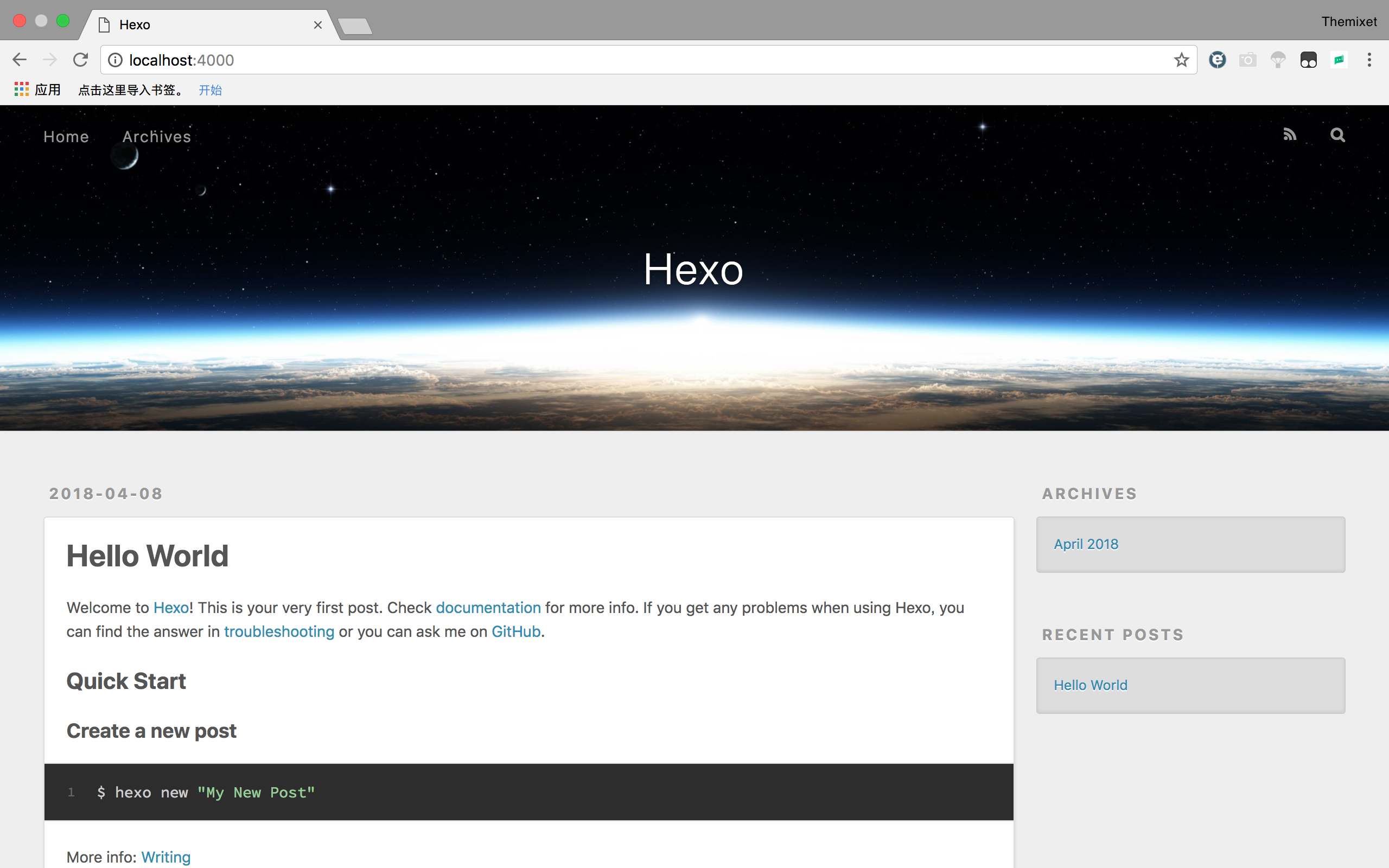Image resolution: width=1389 pixels, height=868 pixels.
Task: Bookmark page with the star icon
Action: click(x=1181, y=60)
